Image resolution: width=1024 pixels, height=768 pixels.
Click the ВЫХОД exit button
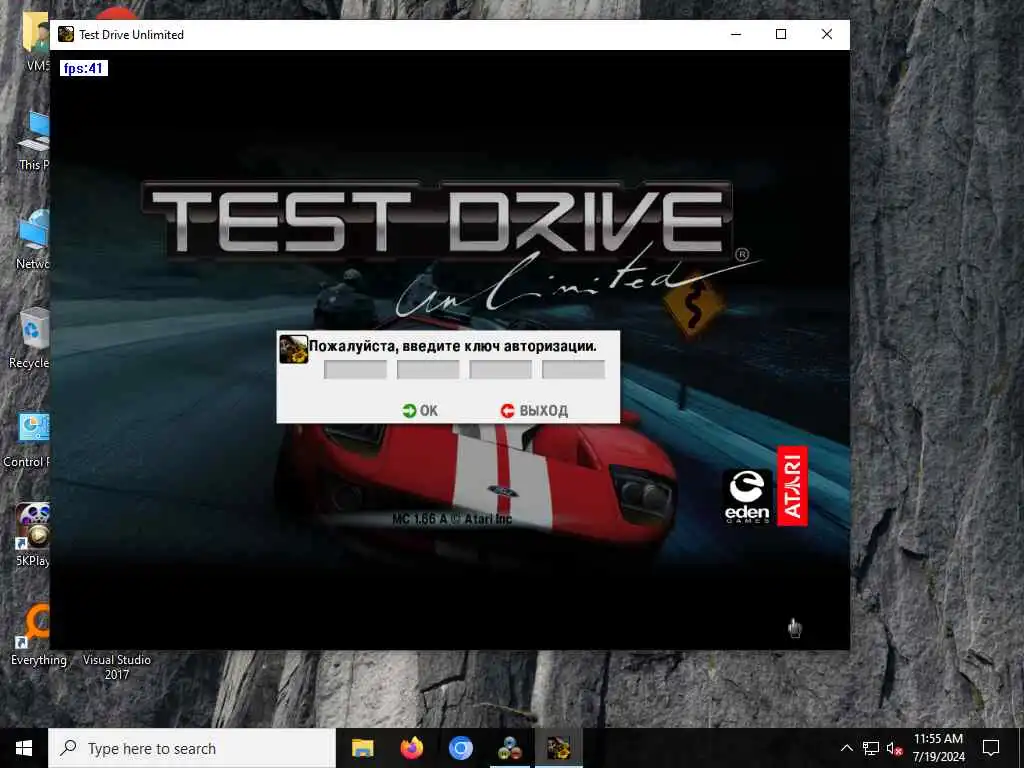tap(534, 410)
